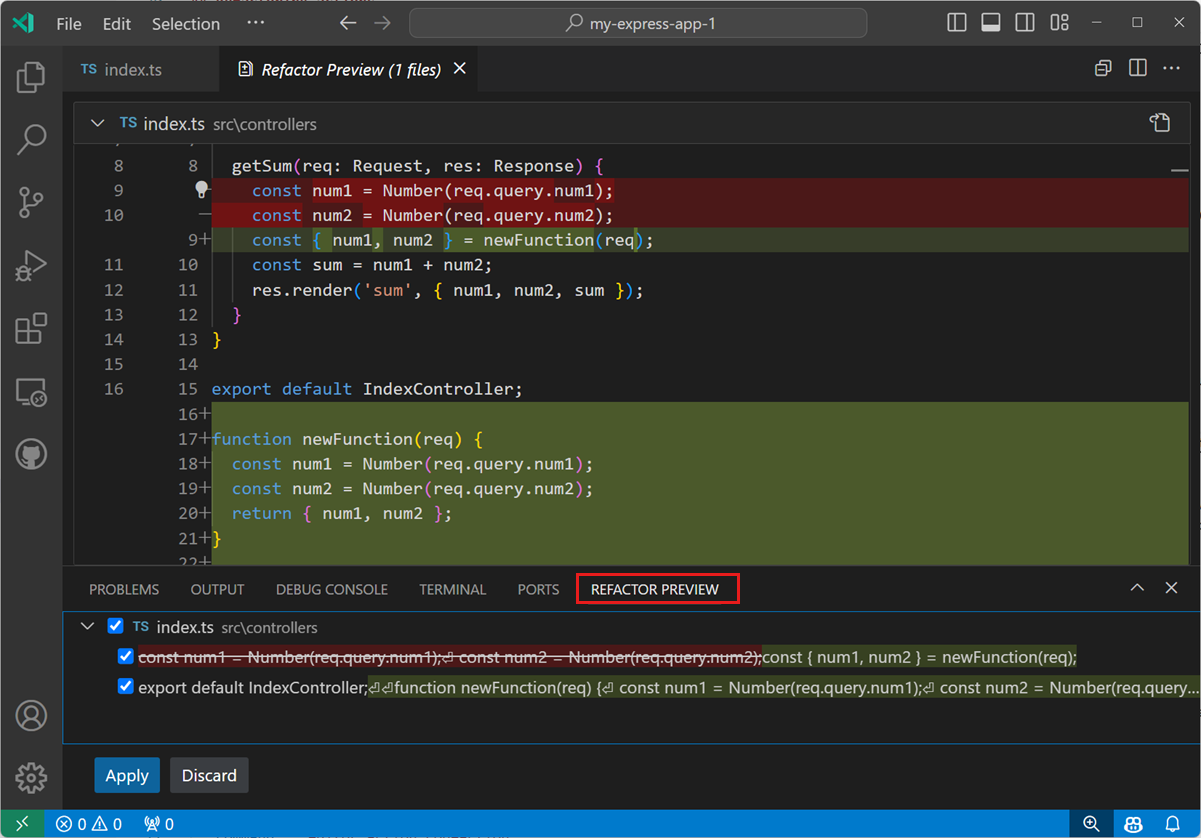Maximize the panel with the chevron icon
This screenshot has height=838, width=1201.
1137,589
